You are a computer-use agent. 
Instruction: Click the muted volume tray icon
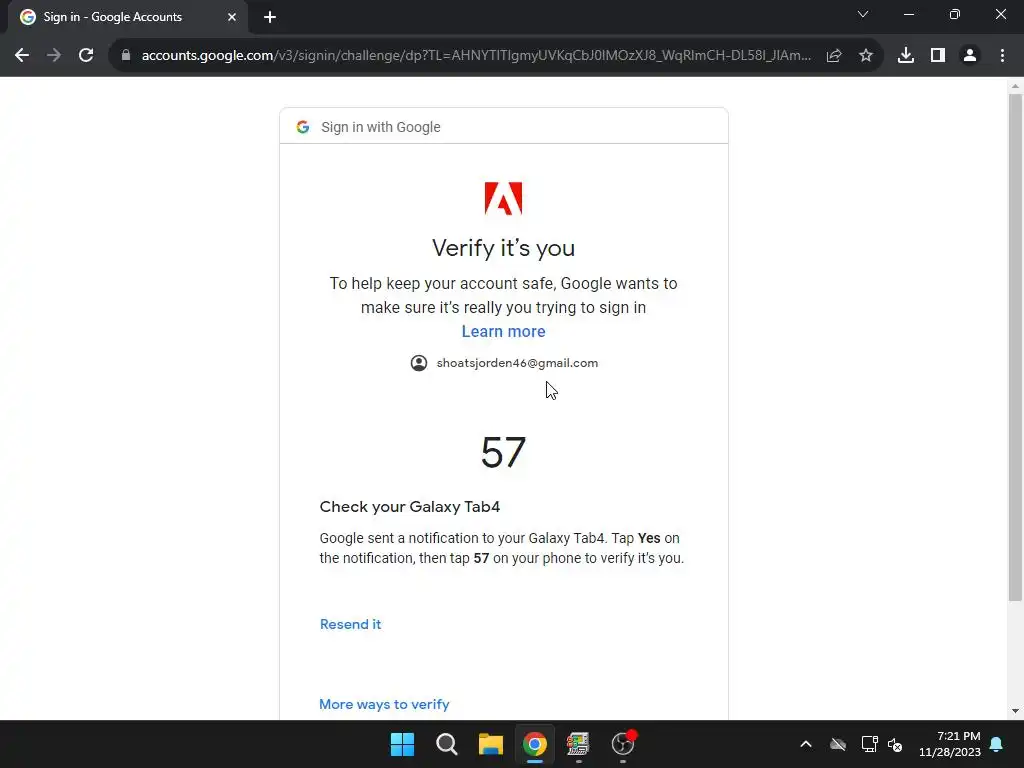point(895,744)
